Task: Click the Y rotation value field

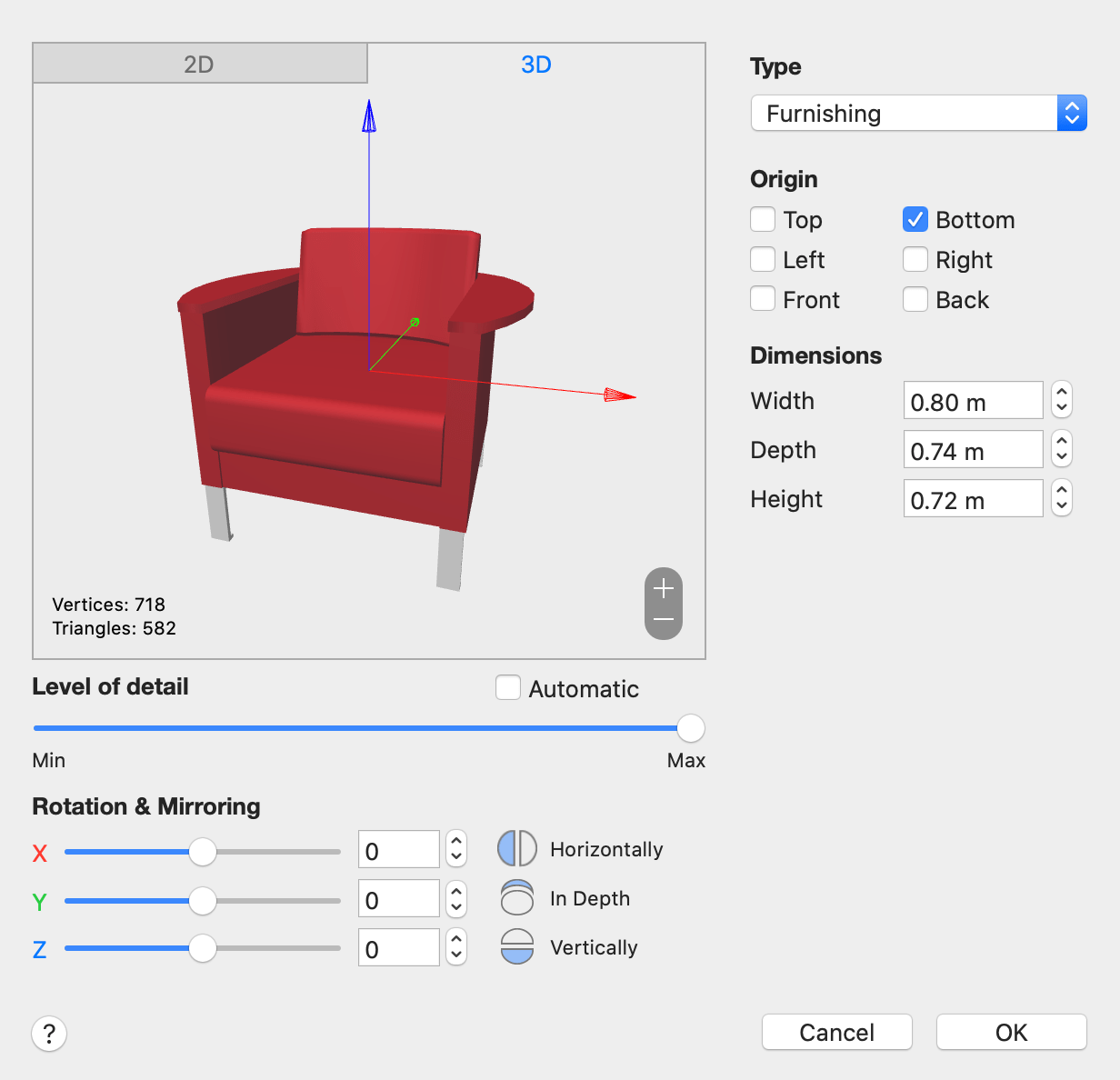Action: [x=399, y=899]
